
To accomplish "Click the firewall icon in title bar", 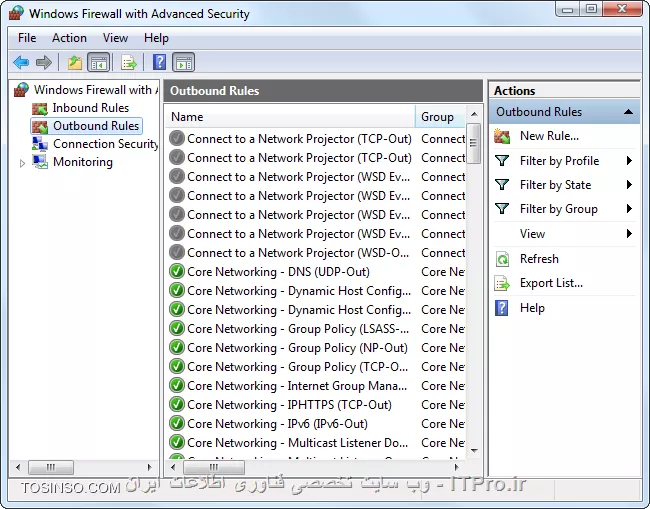I will tap(16, 13).
